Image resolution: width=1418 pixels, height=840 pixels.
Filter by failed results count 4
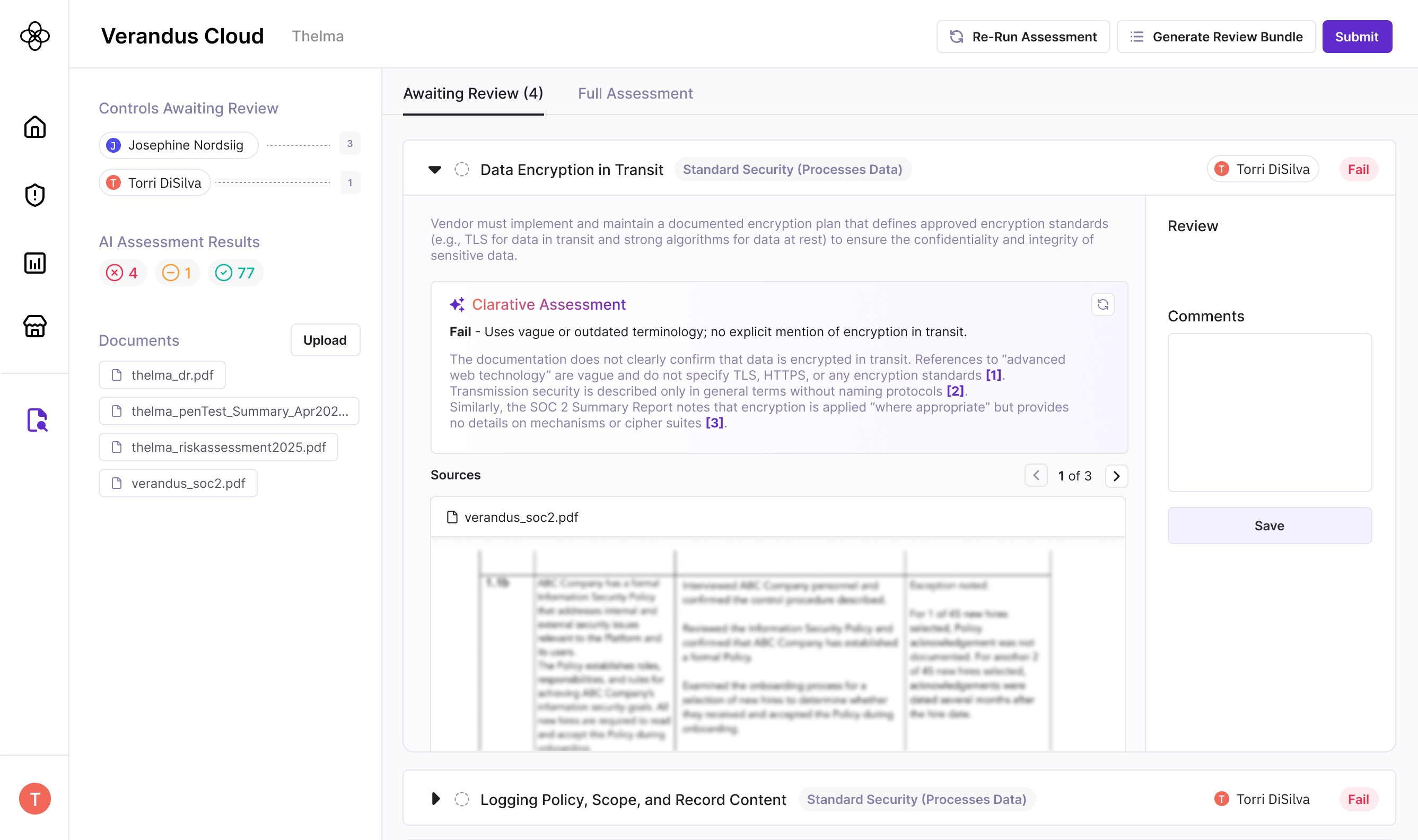click(x=123, y=273)
